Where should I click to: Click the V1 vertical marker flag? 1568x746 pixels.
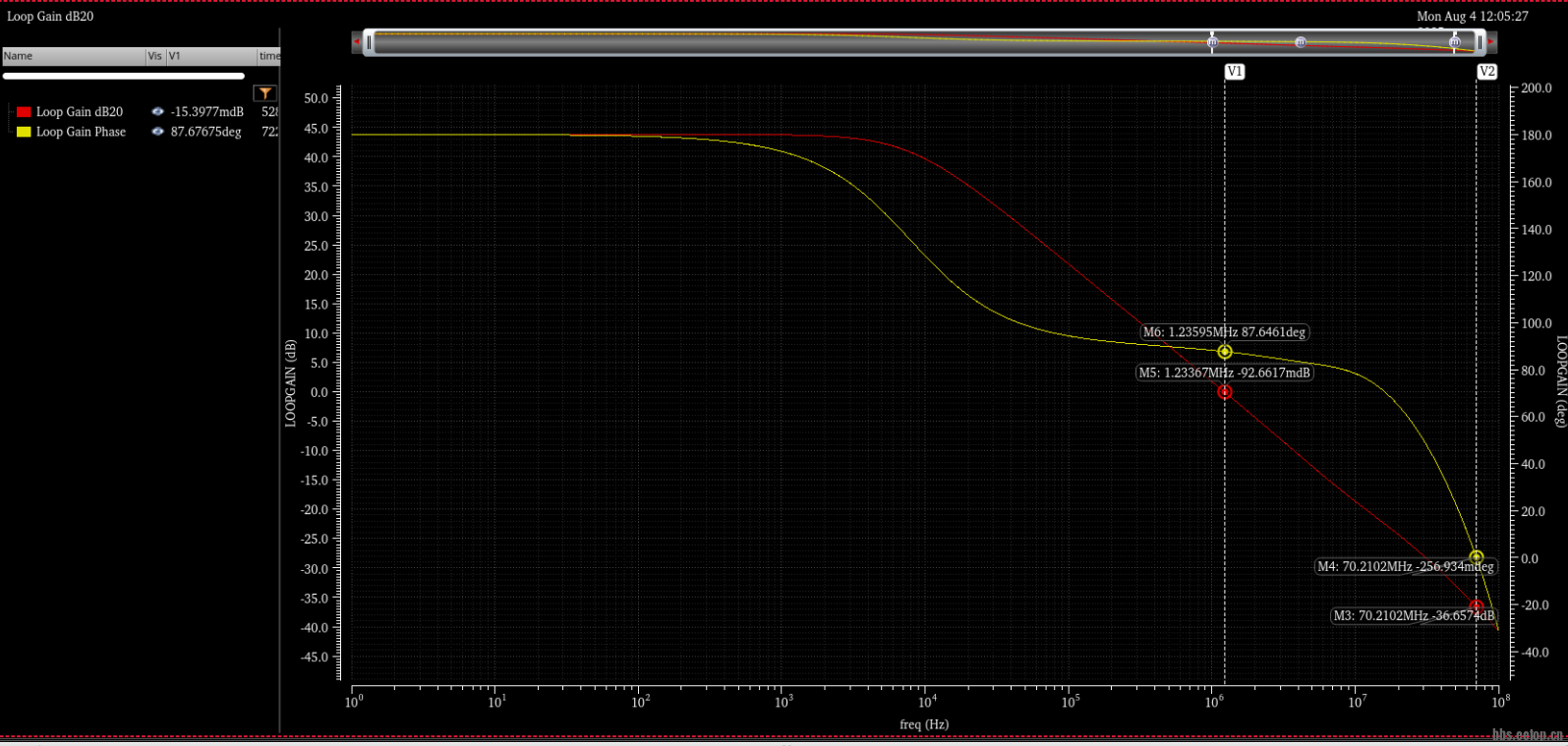point(1235,72)
